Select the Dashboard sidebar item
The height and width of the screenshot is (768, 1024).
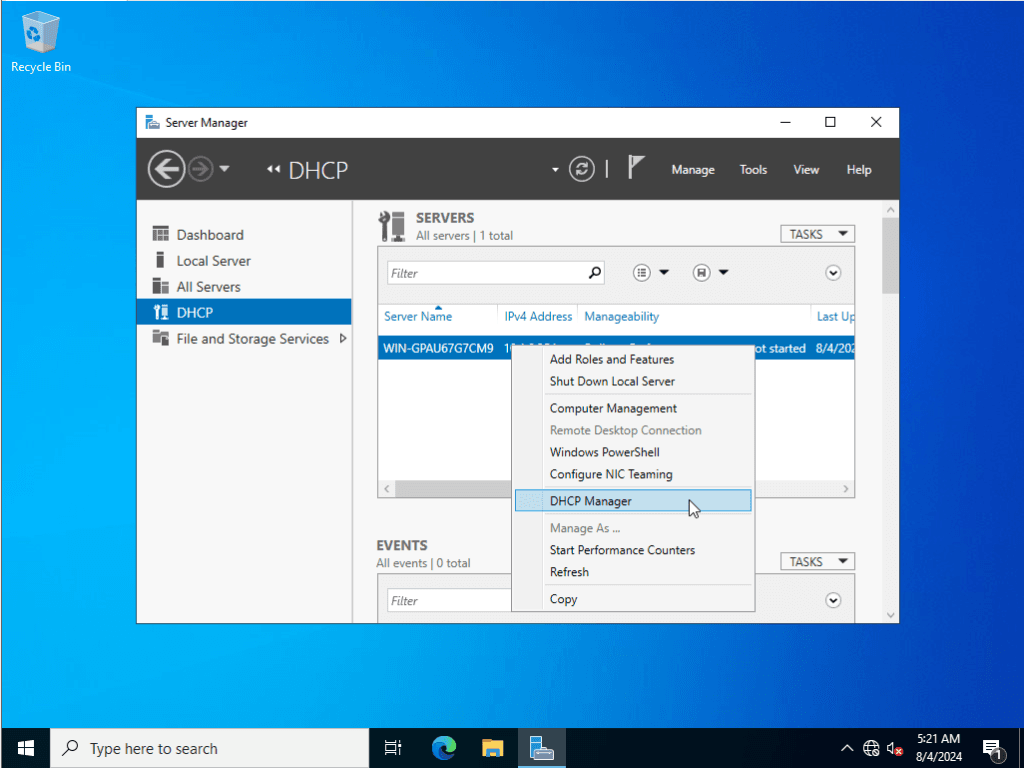(x=210, y=235)
